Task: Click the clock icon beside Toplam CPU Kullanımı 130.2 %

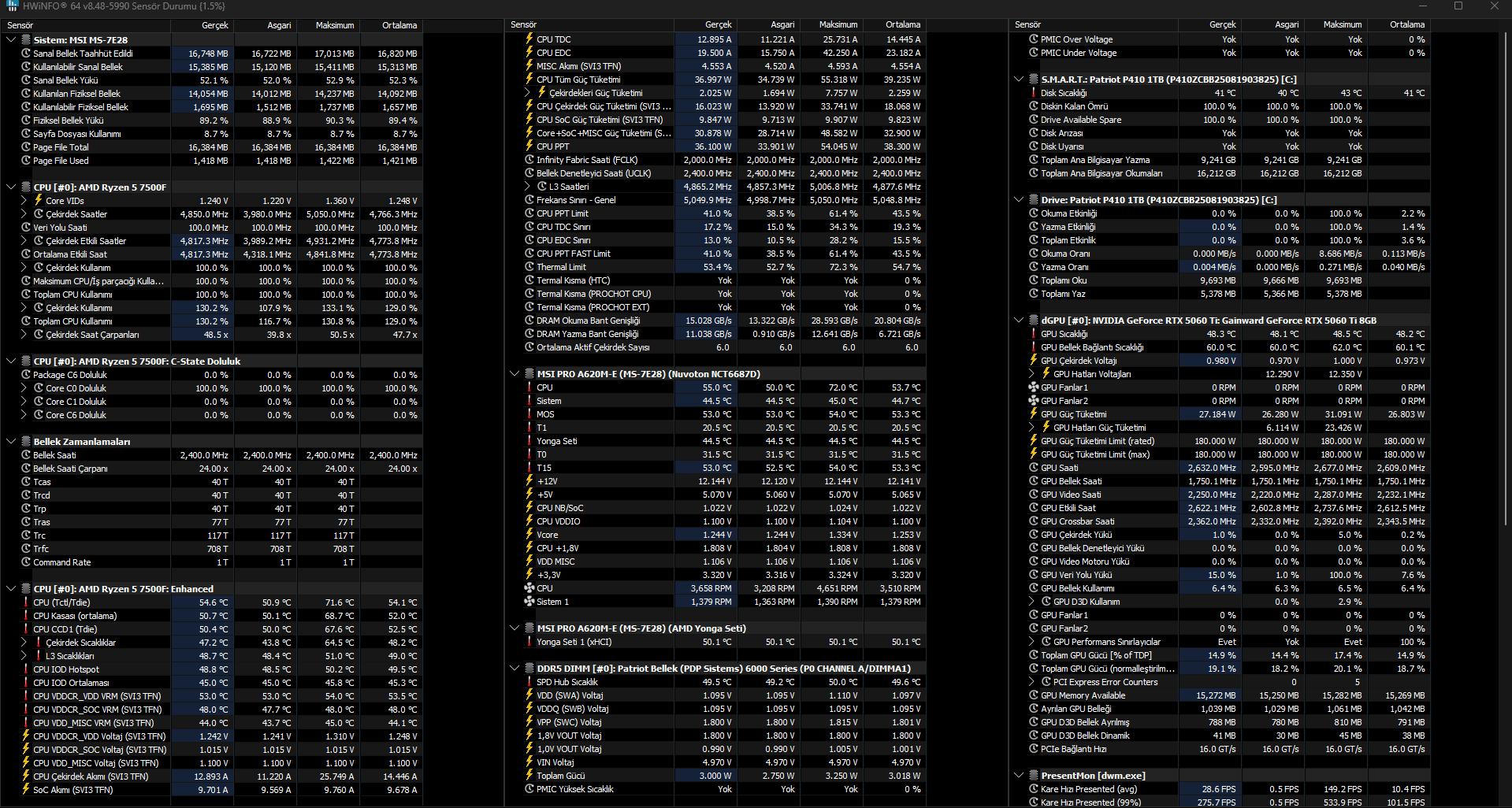Action: tap(26, 321)
